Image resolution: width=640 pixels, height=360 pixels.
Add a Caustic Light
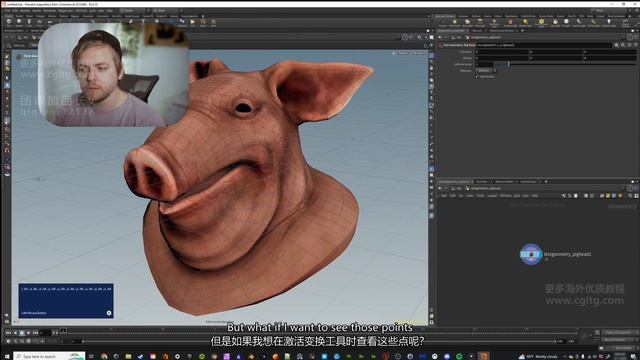579,23
